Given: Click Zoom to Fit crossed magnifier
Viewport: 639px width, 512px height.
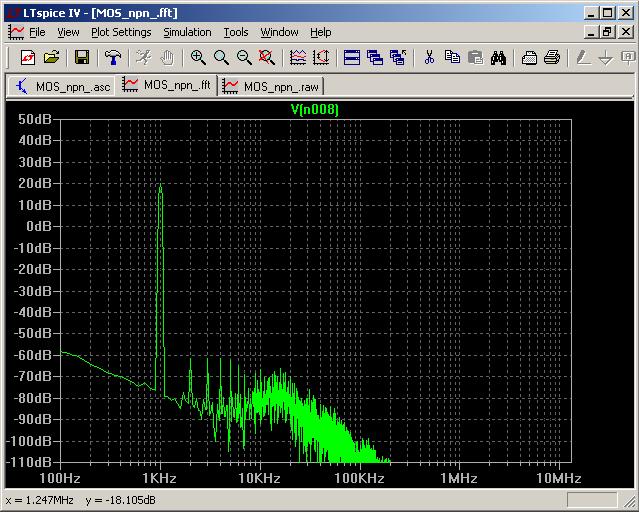Looking at the screenshot, I should 267,57.
